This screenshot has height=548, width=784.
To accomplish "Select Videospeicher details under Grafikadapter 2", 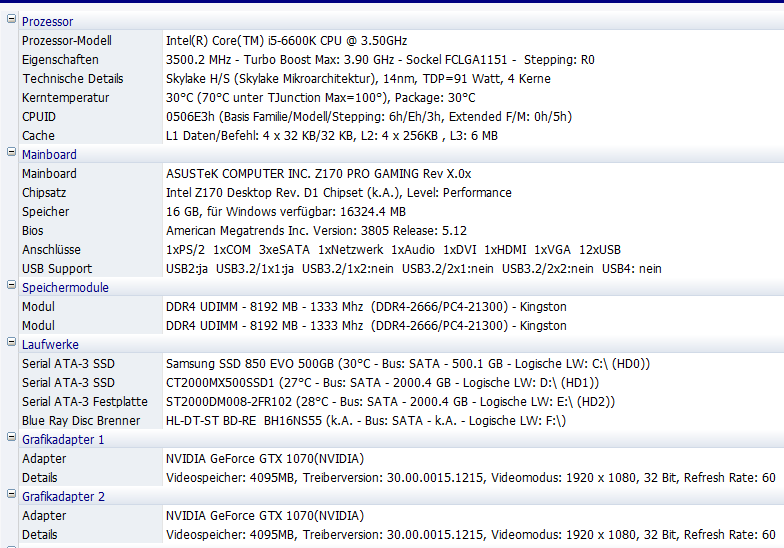I will point(470,534).
